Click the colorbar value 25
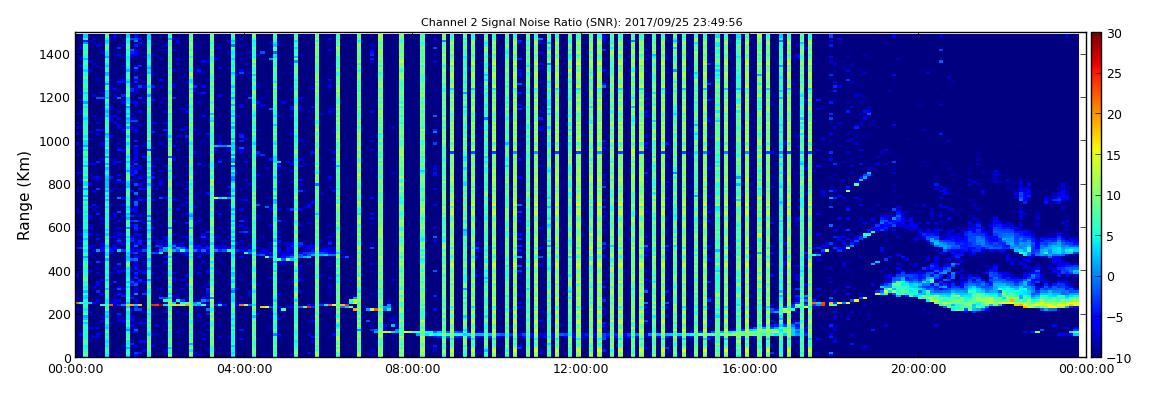1150x407 pixels. coord(1114,73)
